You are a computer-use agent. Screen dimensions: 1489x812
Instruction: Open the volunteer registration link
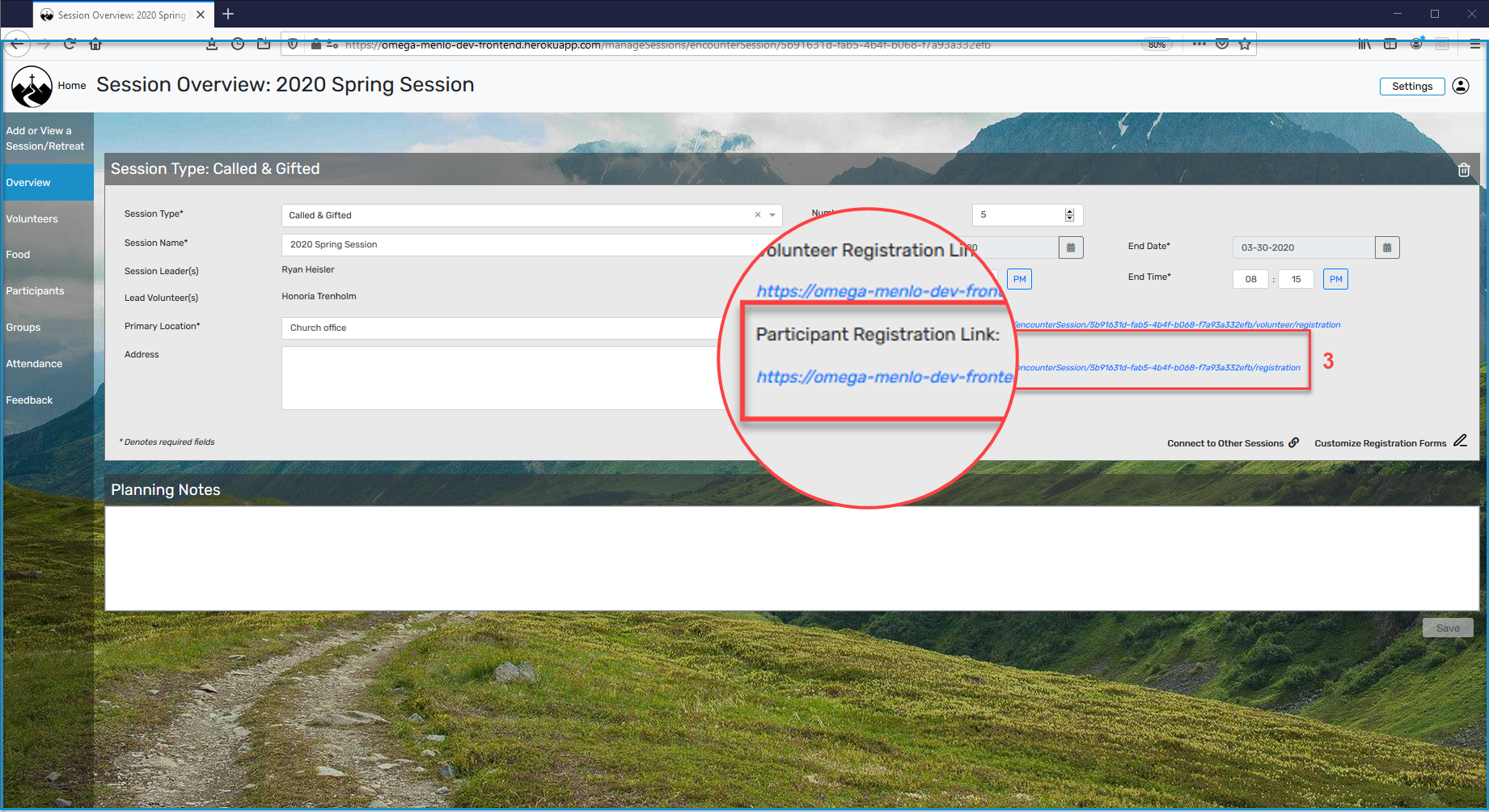pos(1177,325)
